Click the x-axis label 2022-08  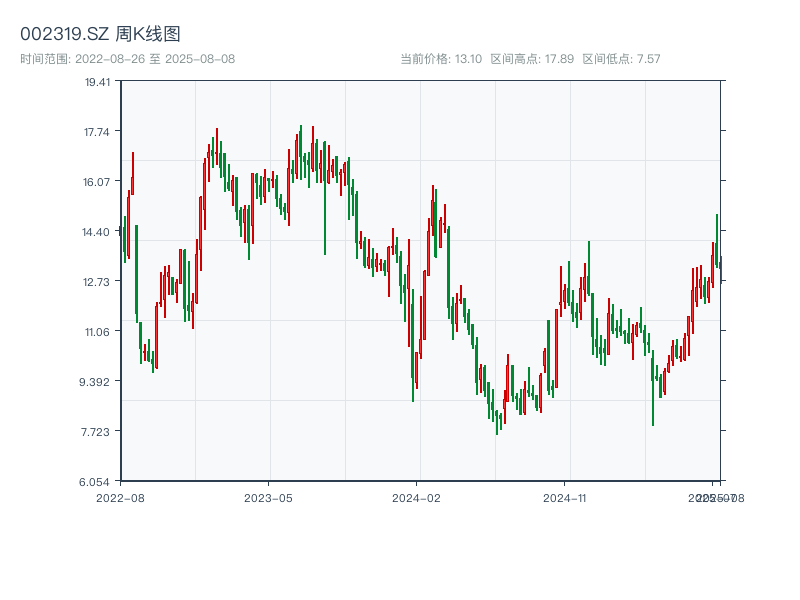(120, 498)
